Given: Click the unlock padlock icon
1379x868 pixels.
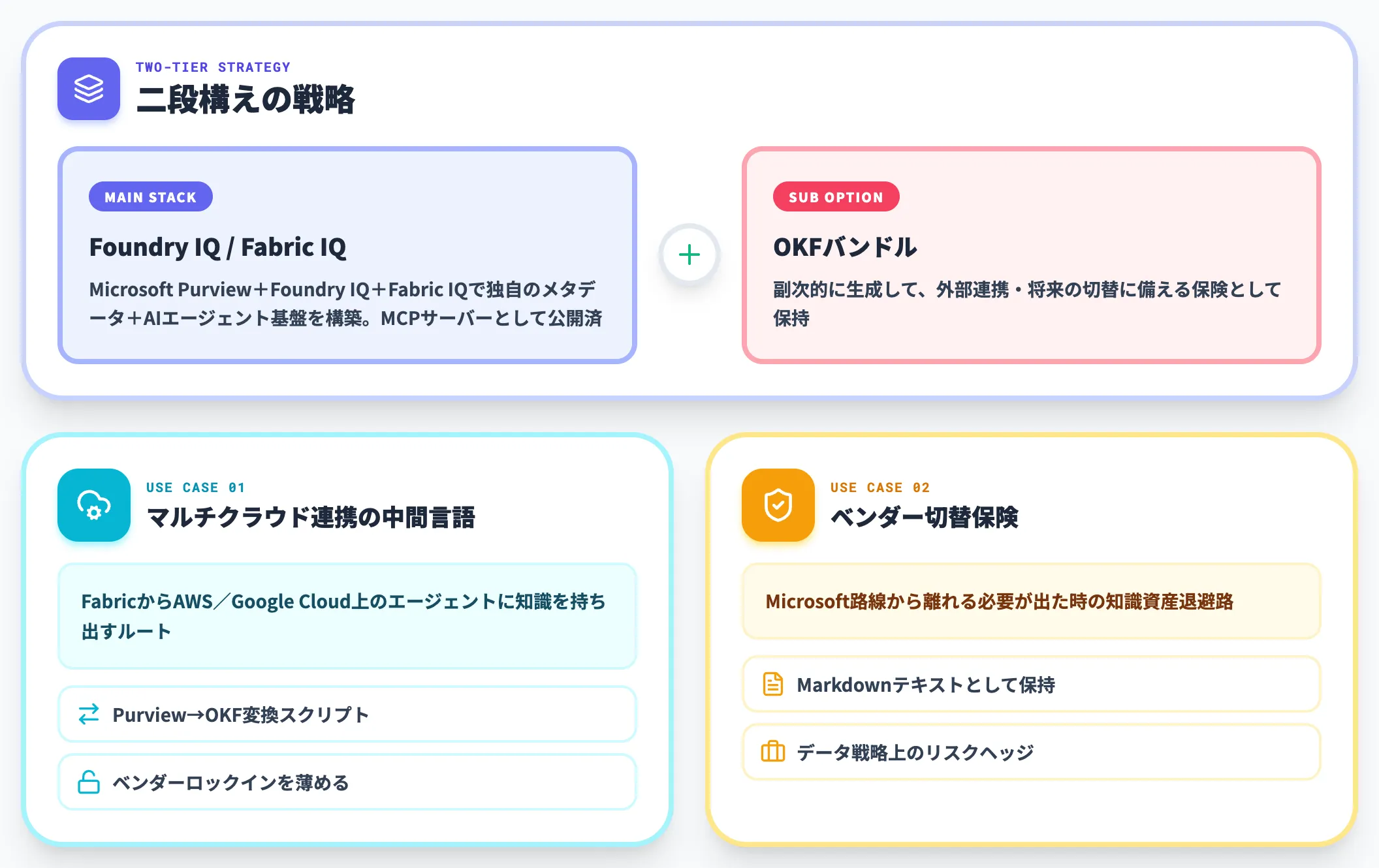Looking at the screenshot, I should pyautogui.click(x=89, y=782).
